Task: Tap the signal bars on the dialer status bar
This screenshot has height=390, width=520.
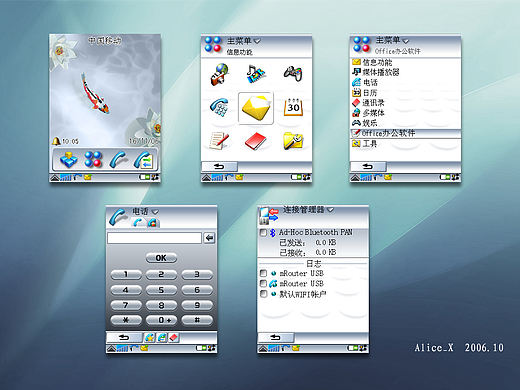Action: 123,348
